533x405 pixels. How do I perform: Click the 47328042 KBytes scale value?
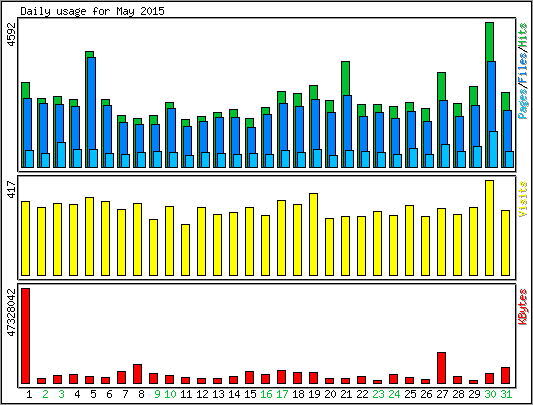11,313
